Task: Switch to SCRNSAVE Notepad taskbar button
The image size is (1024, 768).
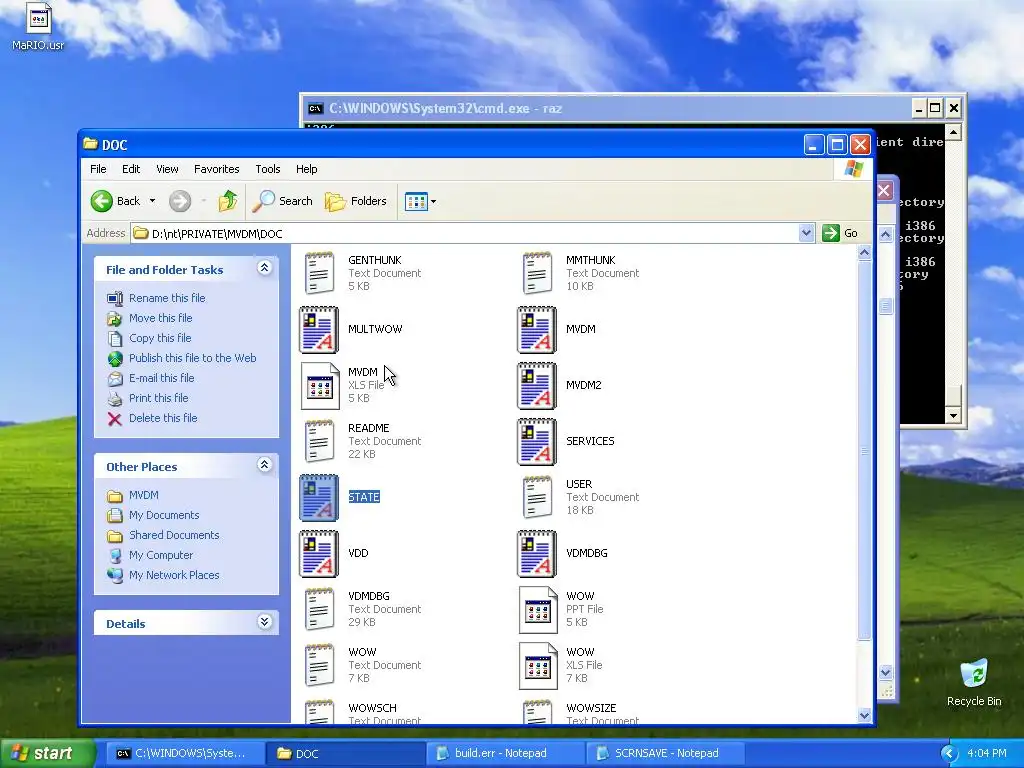Action: coord(666,753)
